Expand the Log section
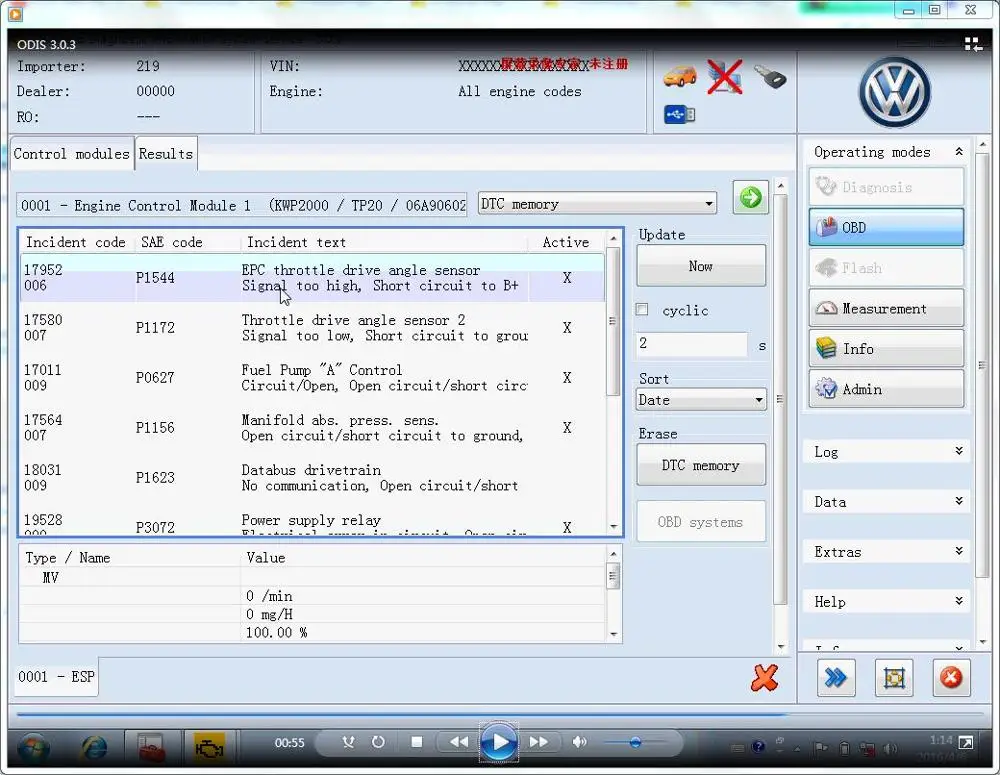This screenshot has width=1000, height=775. point(959,451)
